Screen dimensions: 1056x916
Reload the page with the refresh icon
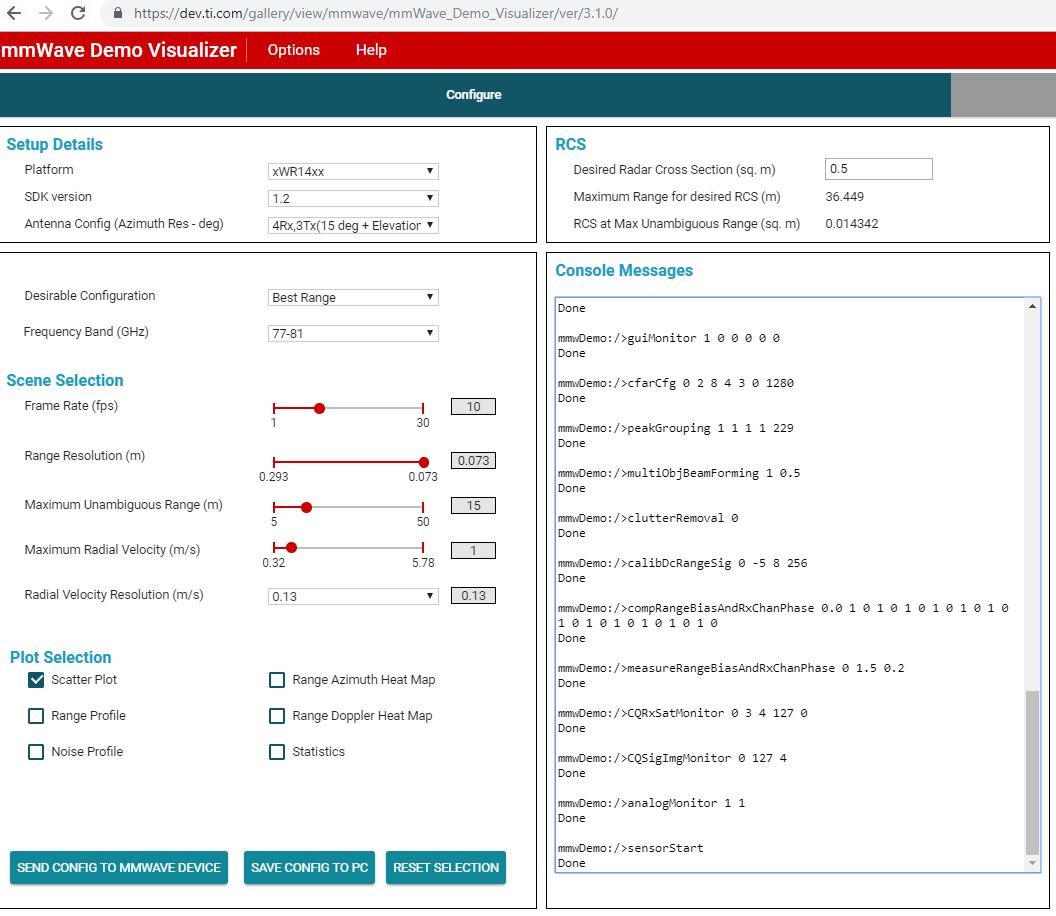tap(78, 13)
